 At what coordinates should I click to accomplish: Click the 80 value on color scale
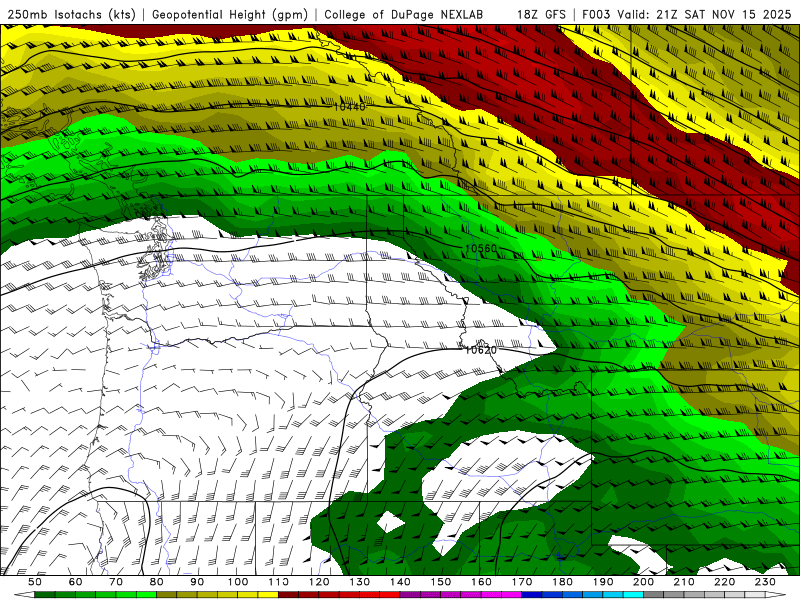click(x=157, y=582)
